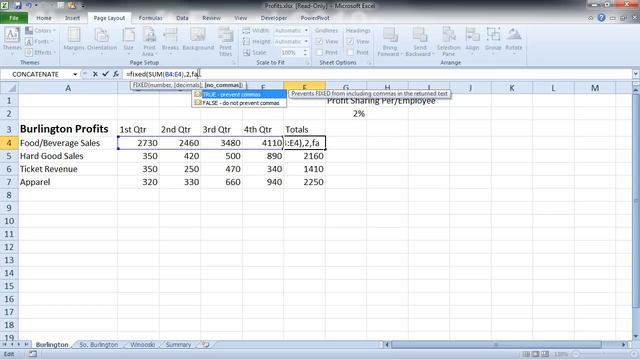Toggle Gridlines View checkbox

[x=320, y=41]
